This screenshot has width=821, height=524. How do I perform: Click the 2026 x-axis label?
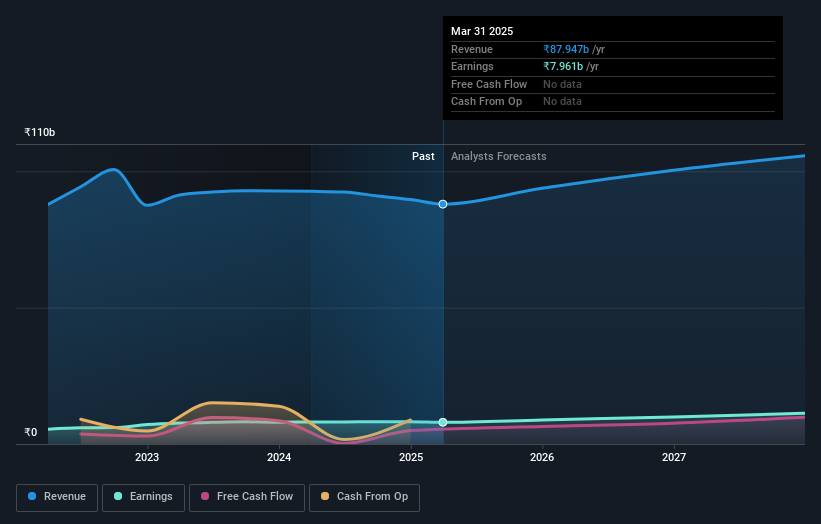point(542,458)
